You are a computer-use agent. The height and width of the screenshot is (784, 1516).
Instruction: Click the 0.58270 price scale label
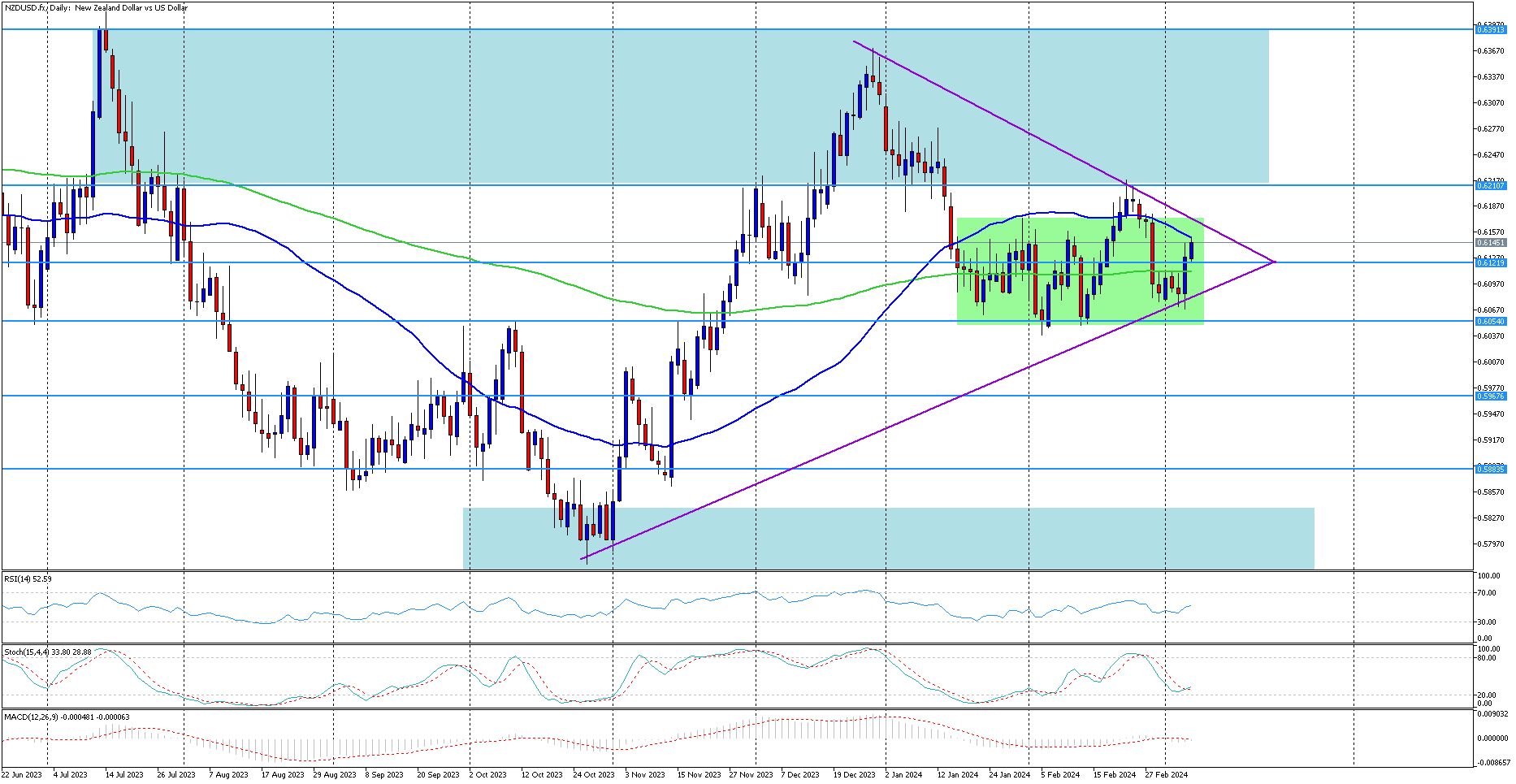coord(1491,518)
